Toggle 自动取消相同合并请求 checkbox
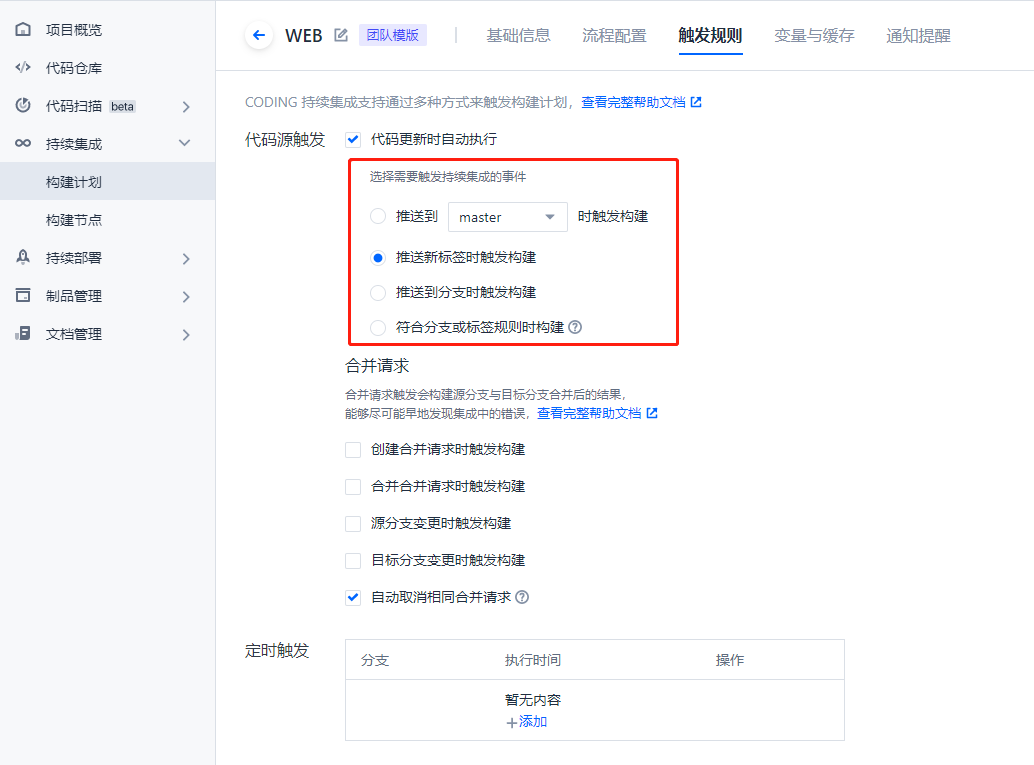 coord(353,598)
